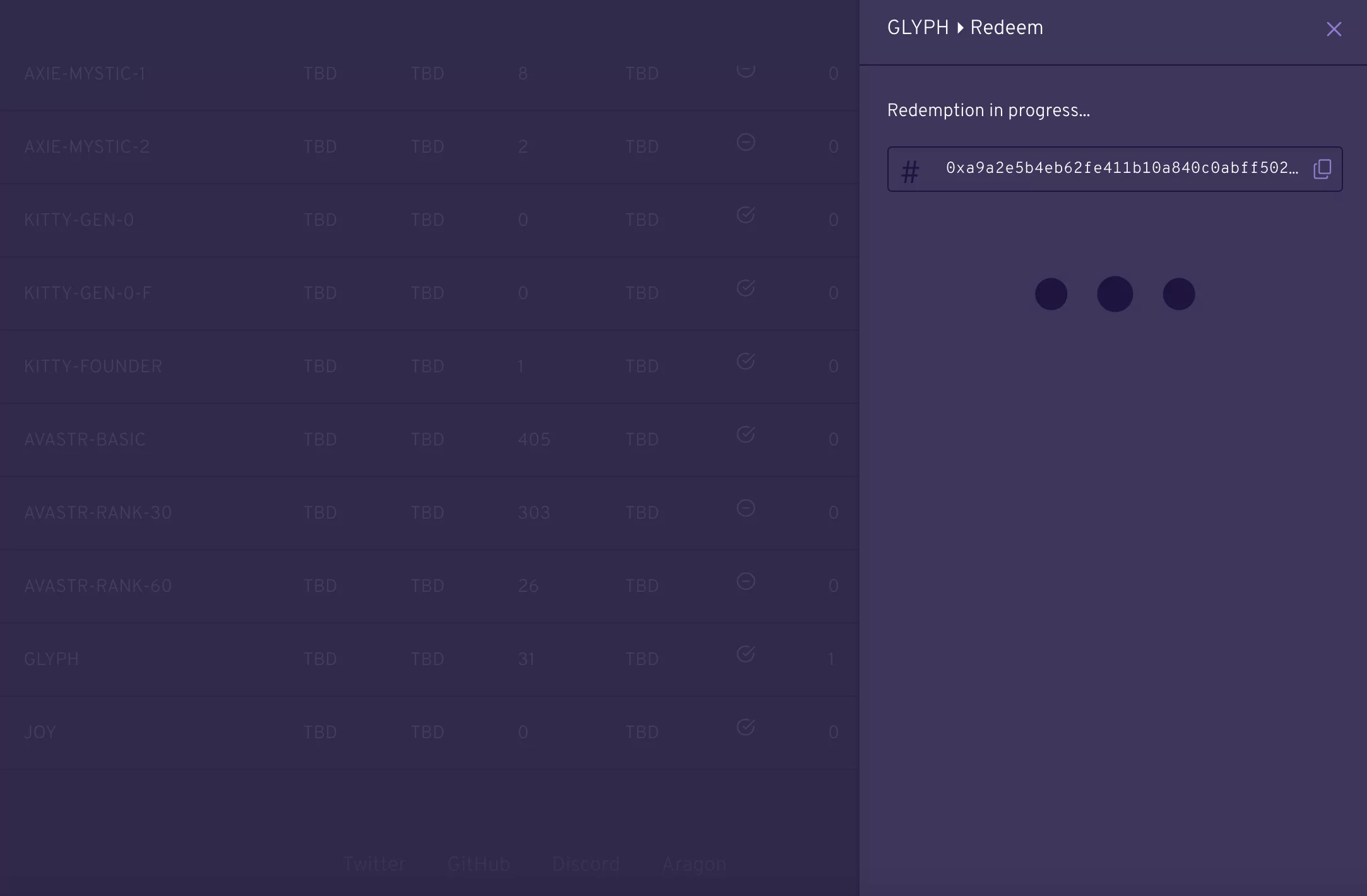Click the KITTY-GEN-0 checkmark status icon

pos(745,215)
